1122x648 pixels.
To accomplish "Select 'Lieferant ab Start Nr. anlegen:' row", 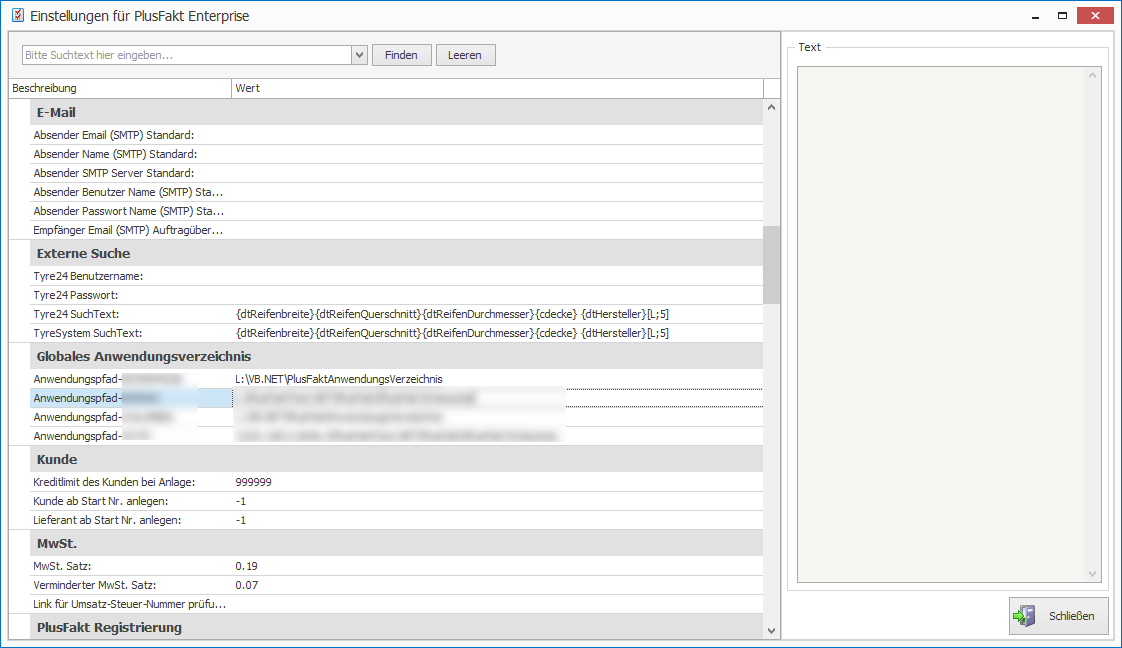I will [396, 520].
